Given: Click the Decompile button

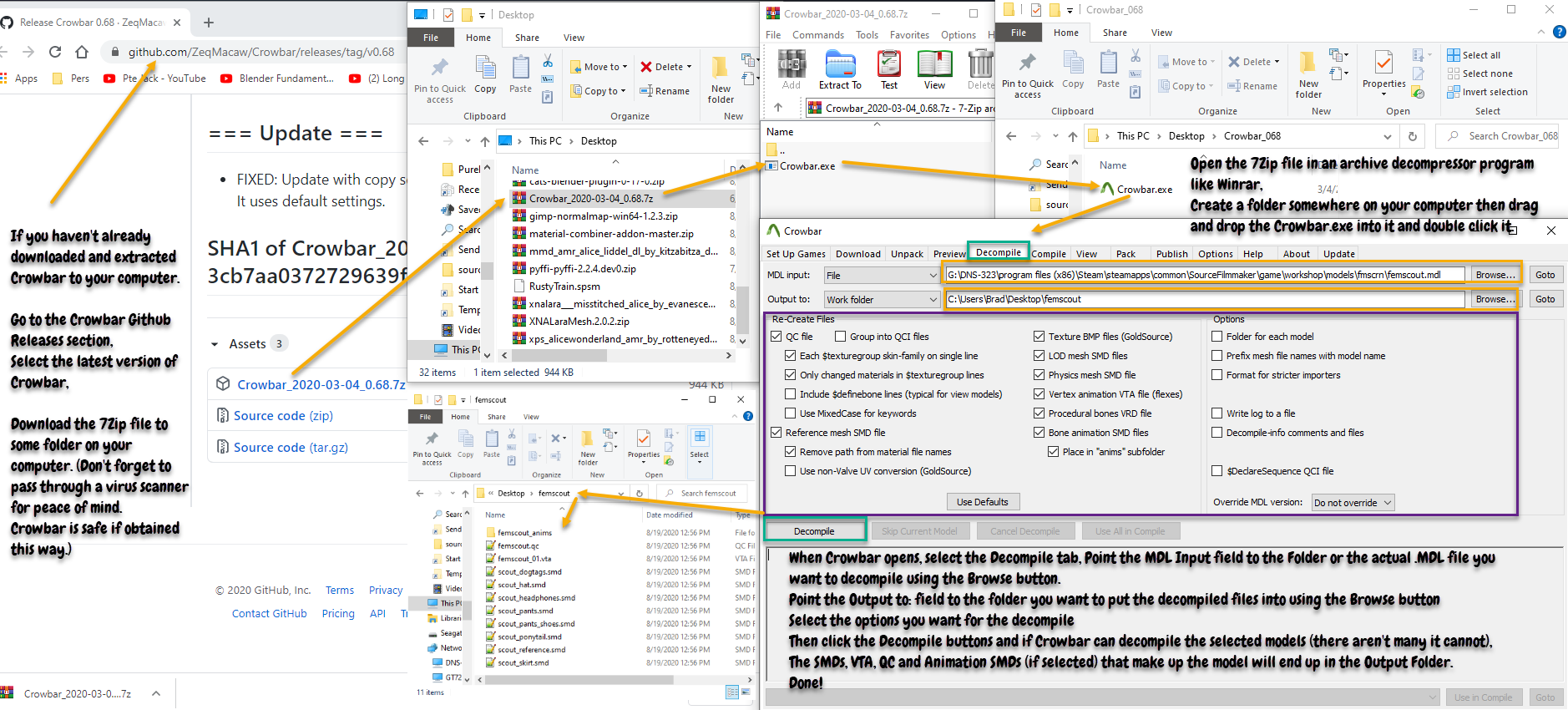Looking at the screenshot, I should pyautogui.click(x=814, y=531).
